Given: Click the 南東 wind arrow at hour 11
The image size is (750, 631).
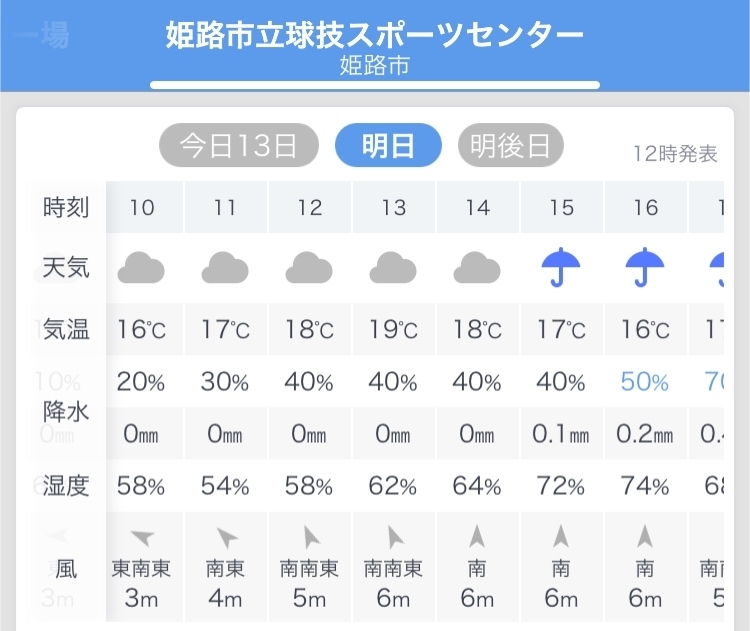Looking at the screenshot, I should click(227, 537).
